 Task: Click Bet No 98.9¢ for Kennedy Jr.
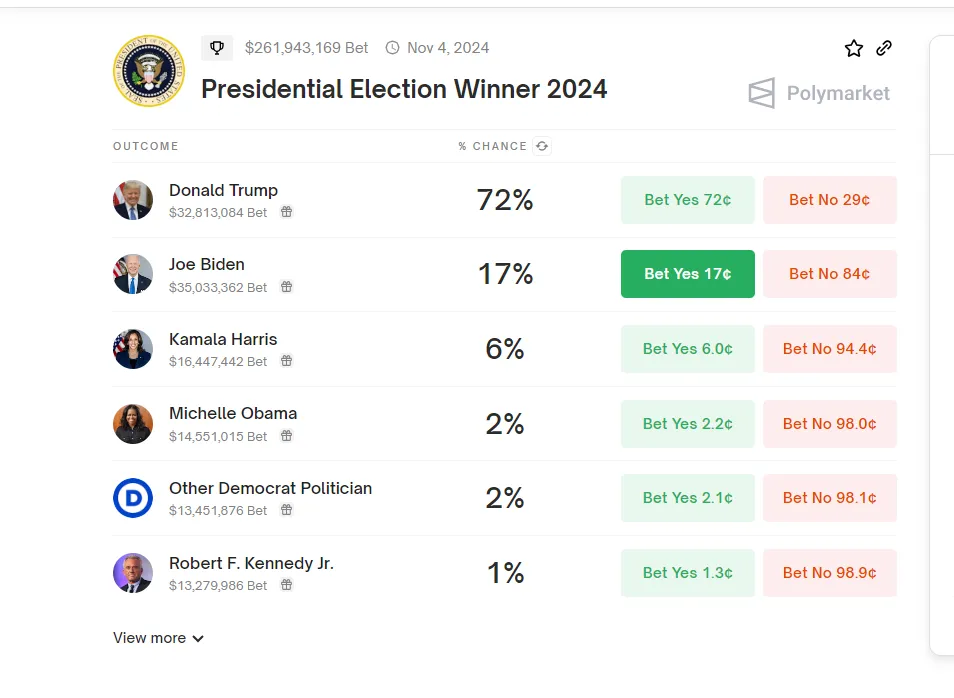click(829, 573)
